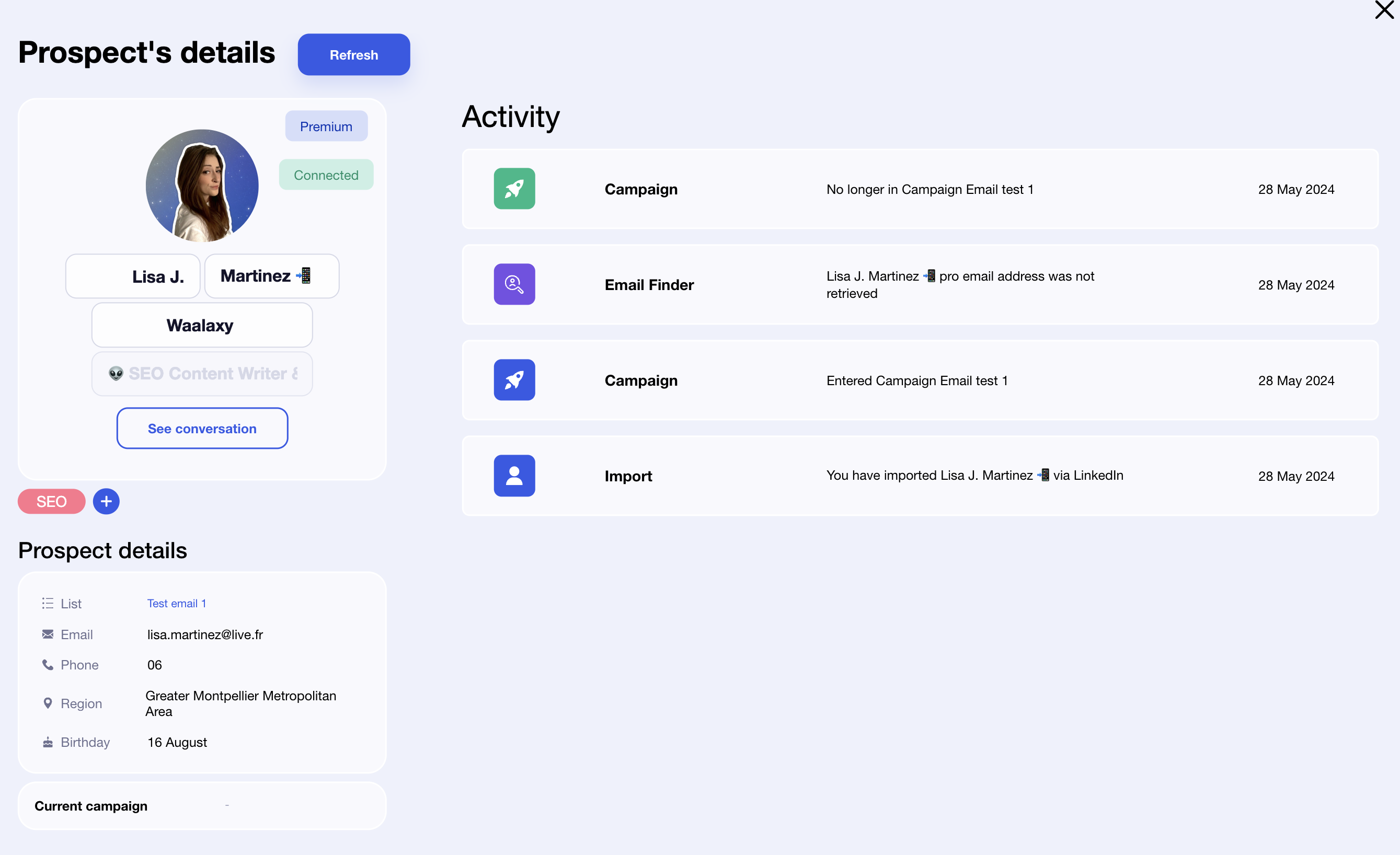Viewport: 1400px width, 855px height.
Task: Click the Campaign rocket icon (first entry)
Action: [514, 188]
